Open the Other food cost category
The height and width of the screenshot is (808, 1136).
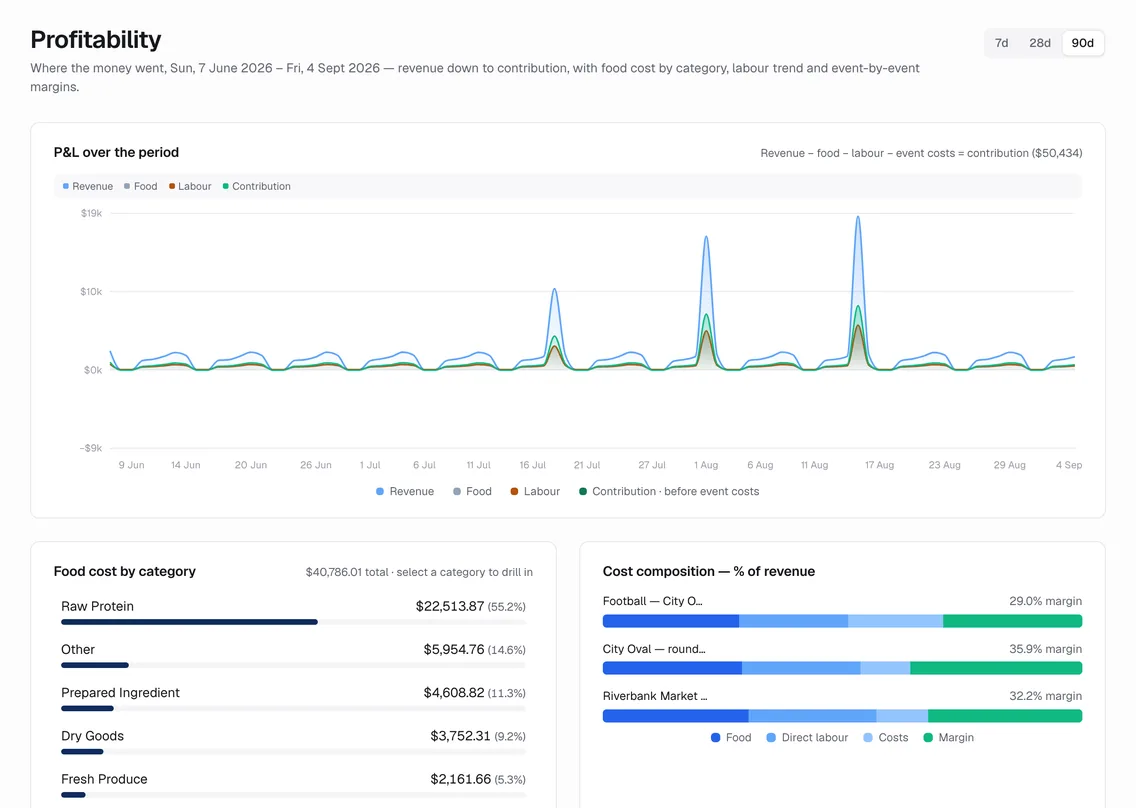pyautogui.click(x=293, y=654)
